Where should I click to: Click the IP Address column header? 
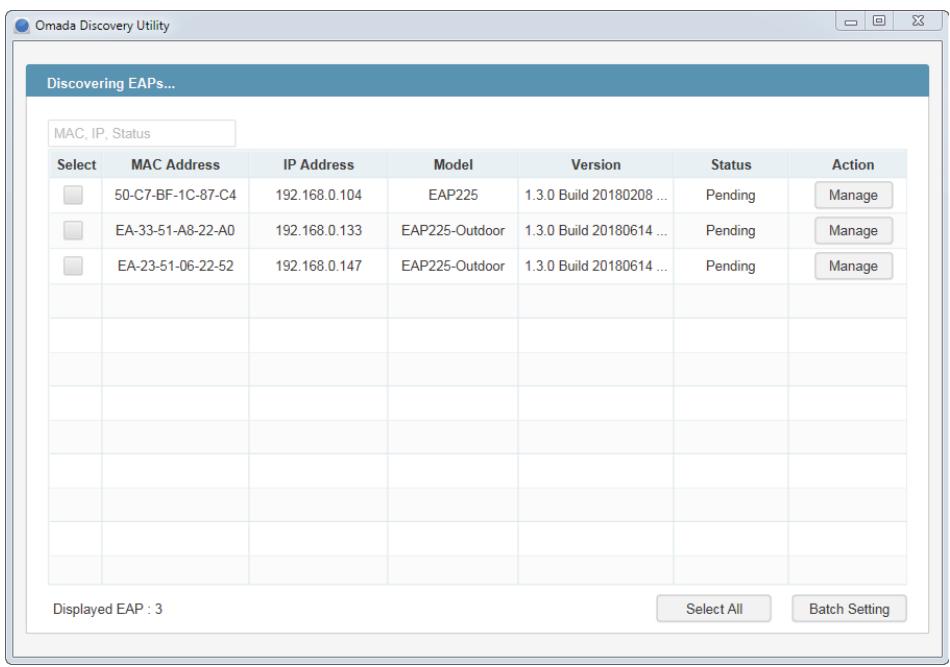319,165
